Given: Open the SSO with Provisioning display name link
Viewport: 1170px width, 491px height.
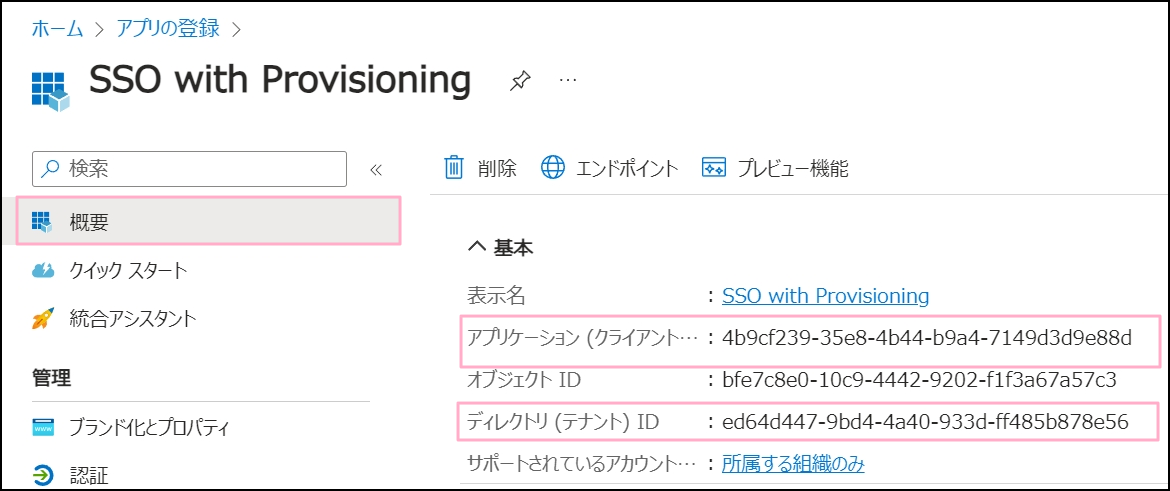Looking at the screenshot, I should pos(825,296).
